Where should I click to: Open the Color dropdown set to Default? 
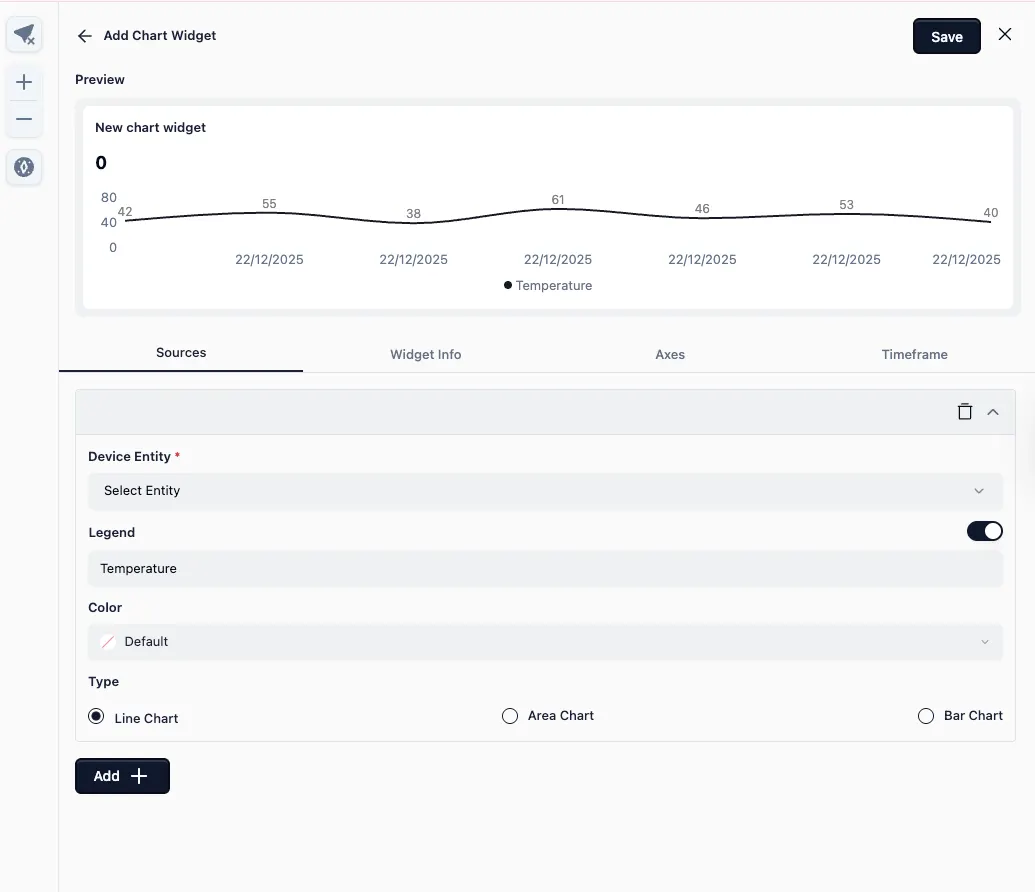point(545,642)
